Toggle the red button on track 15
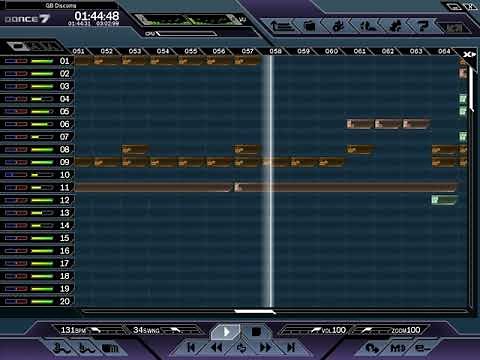Image resolution: width=480 pixels, height=360 pixels. tap(22, 238)
